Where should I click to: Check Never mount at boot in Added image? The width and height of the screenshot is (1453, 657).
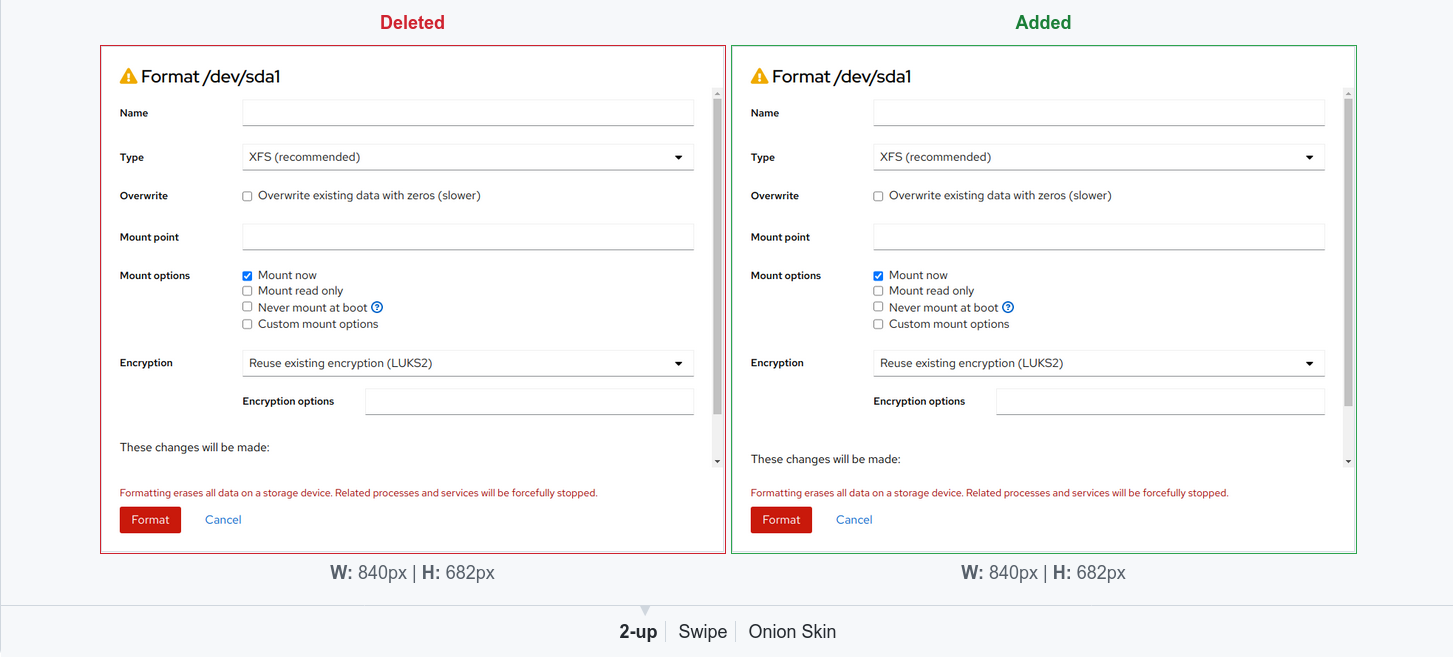[x=878, y=307]
